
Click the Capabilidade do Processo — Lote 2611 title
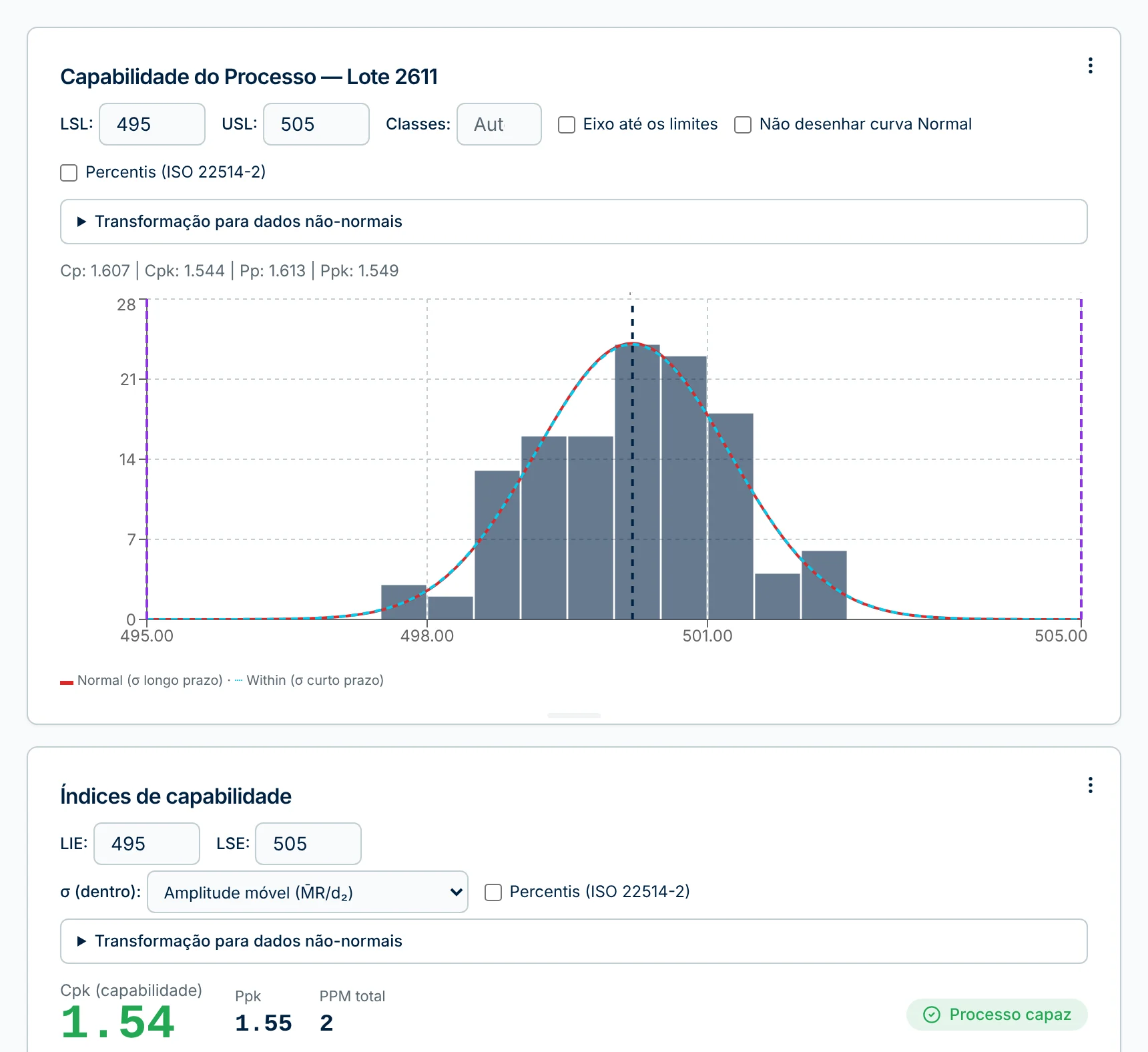(249, 77)
